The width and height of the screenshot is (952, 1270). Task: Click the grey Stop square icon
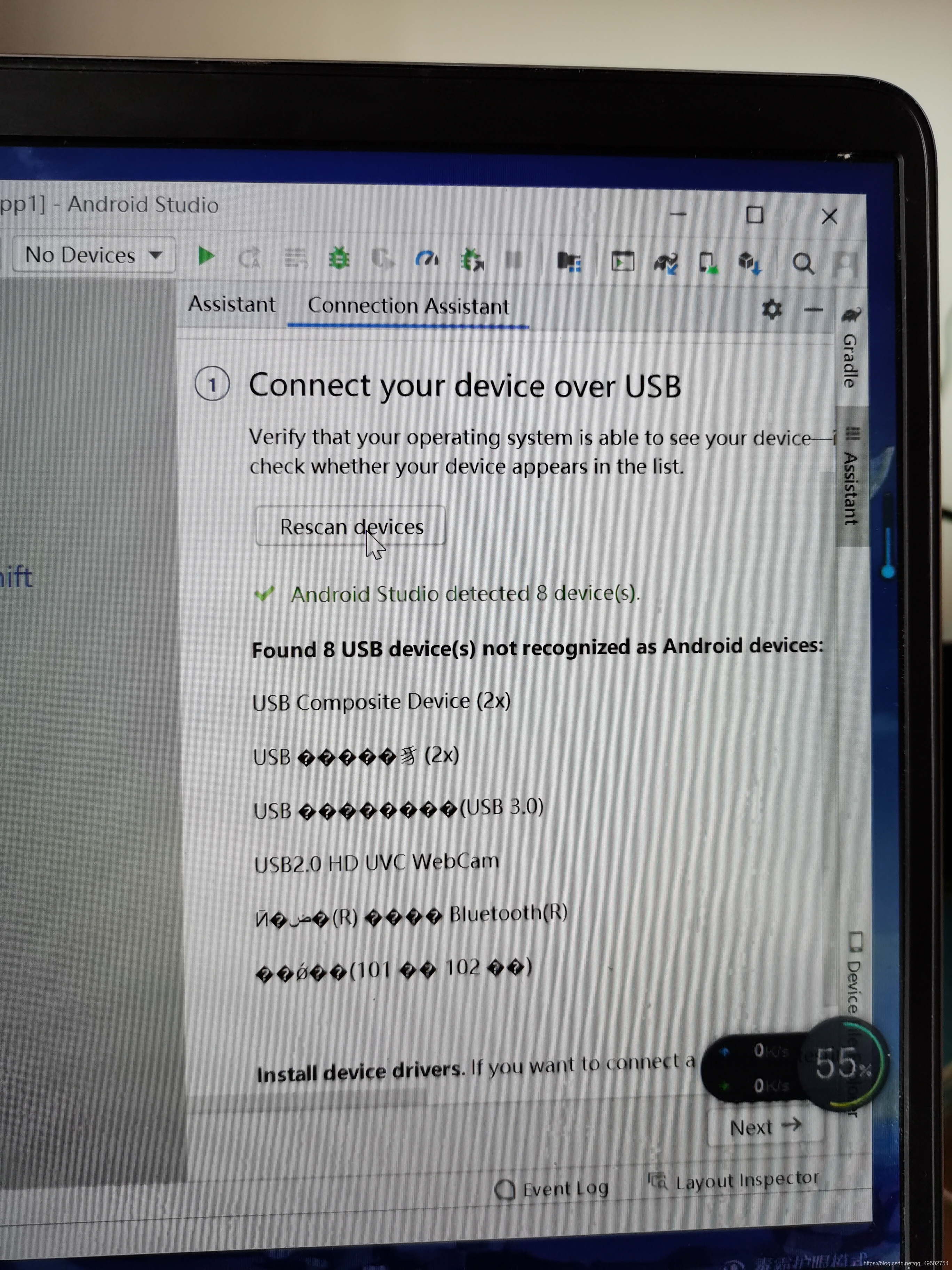pyautogui.click(x=514, y=261)
